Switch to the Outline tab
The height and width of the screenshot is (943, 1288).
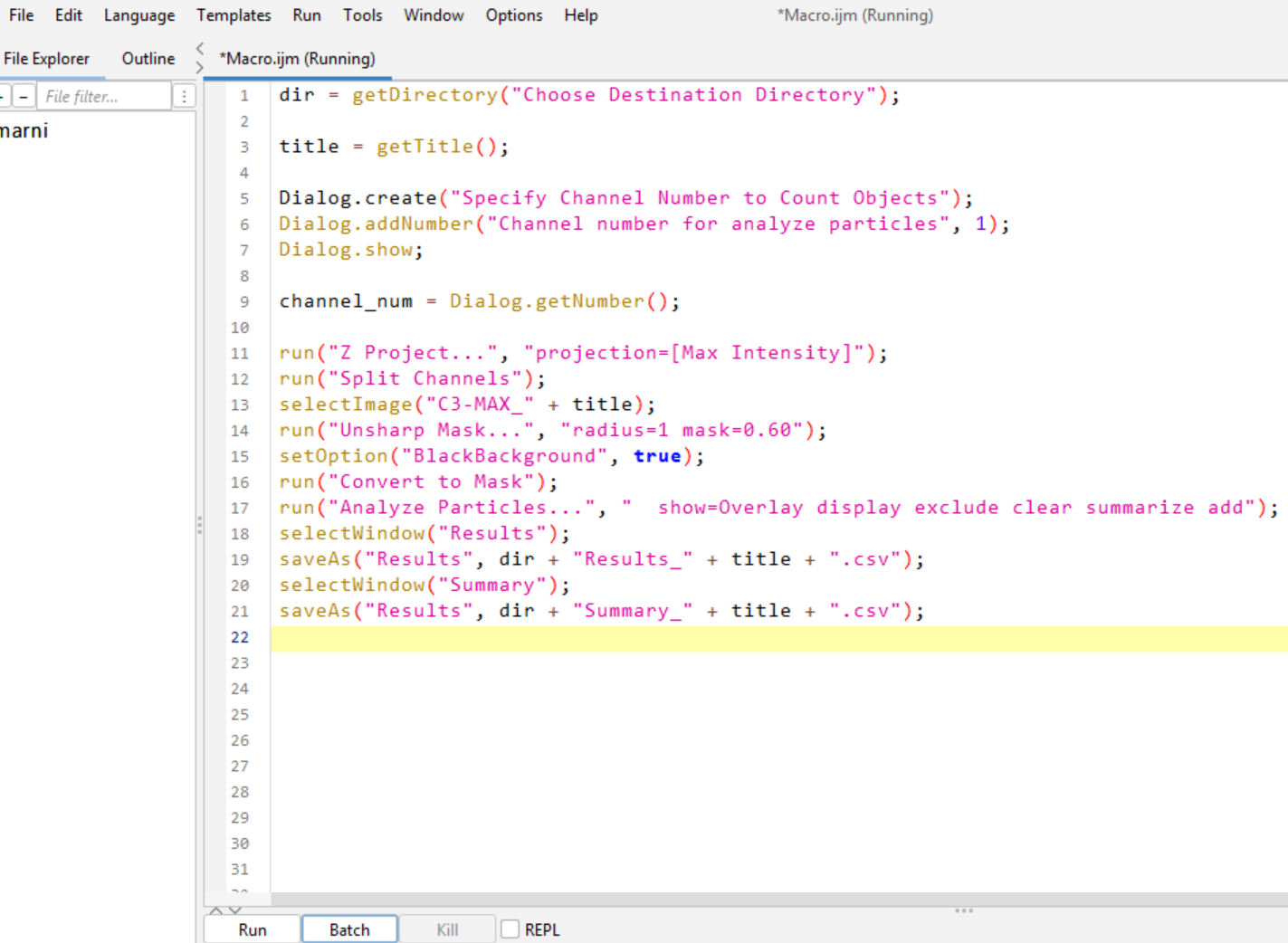pos(148,59)
